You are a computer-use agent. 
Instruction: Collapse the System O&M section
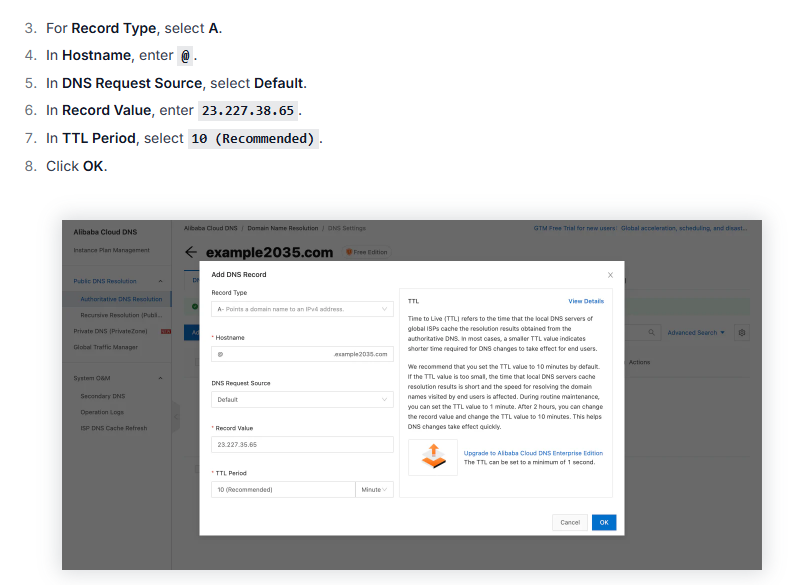click(160, 378)
